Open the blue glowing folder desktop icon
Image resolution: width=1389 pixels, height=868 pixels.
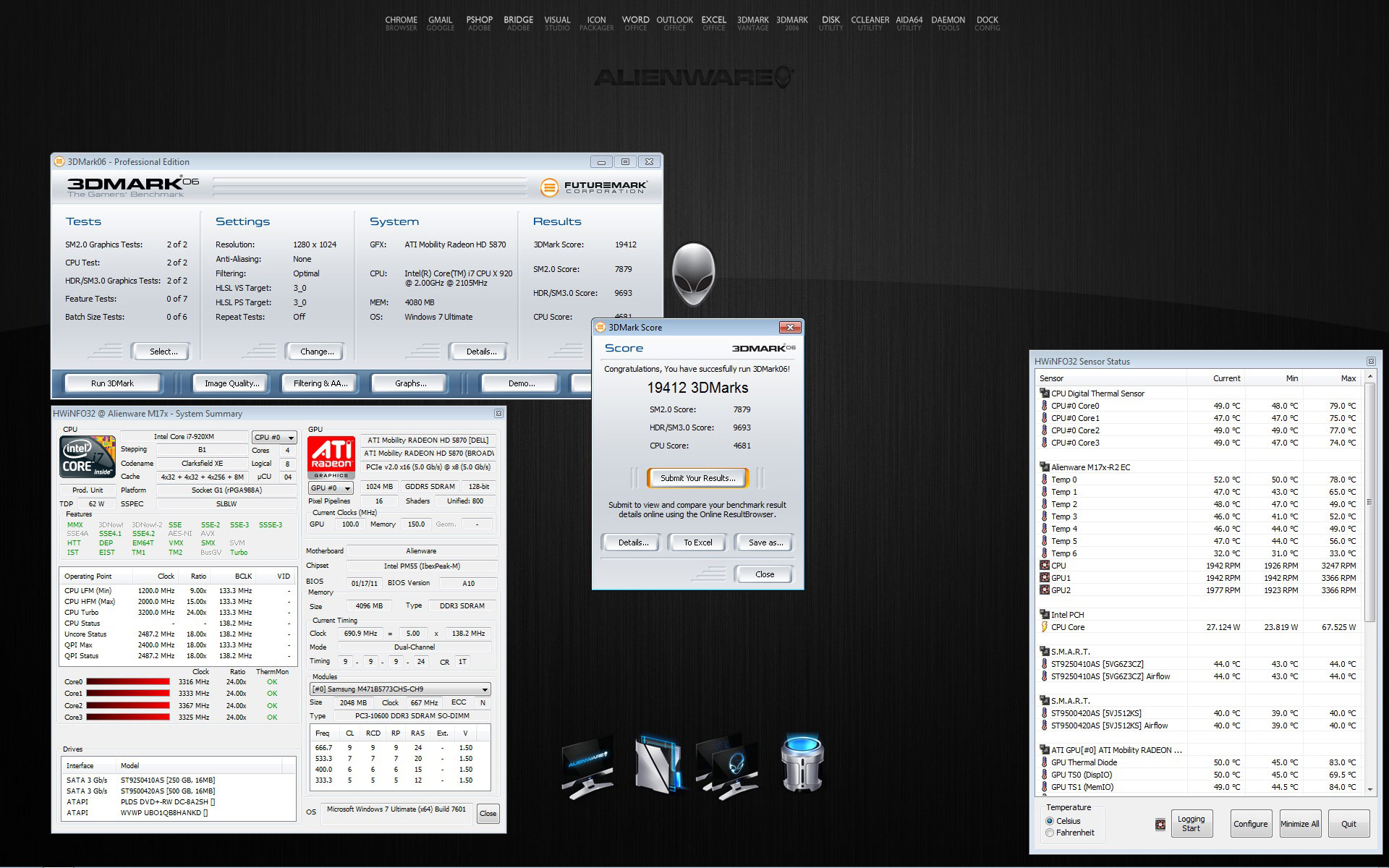(658, 764)
